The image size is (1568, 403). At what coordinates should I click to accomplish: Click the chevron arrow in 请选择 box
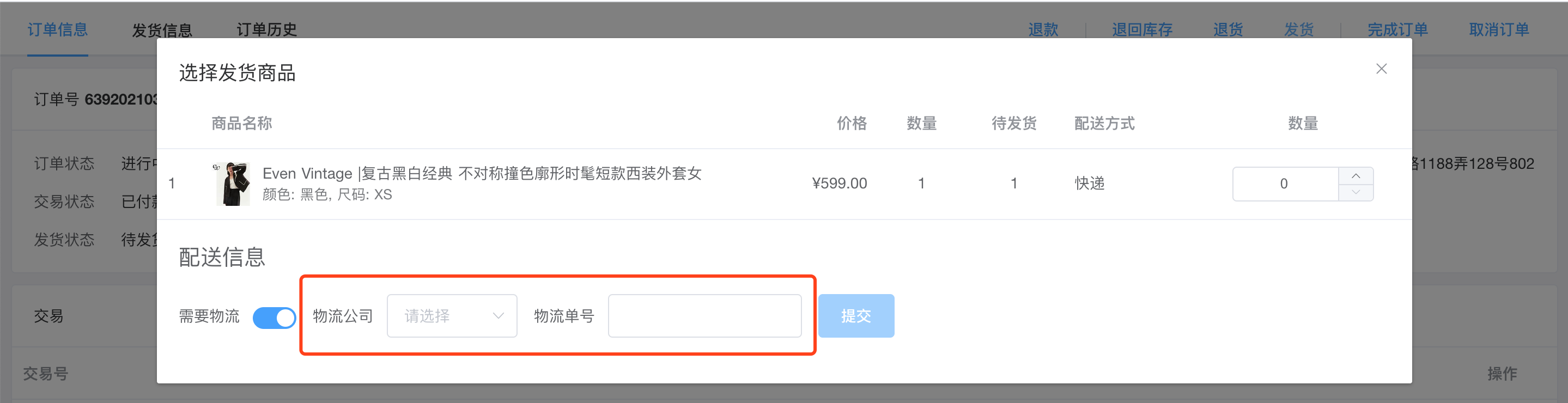(498, 316)
